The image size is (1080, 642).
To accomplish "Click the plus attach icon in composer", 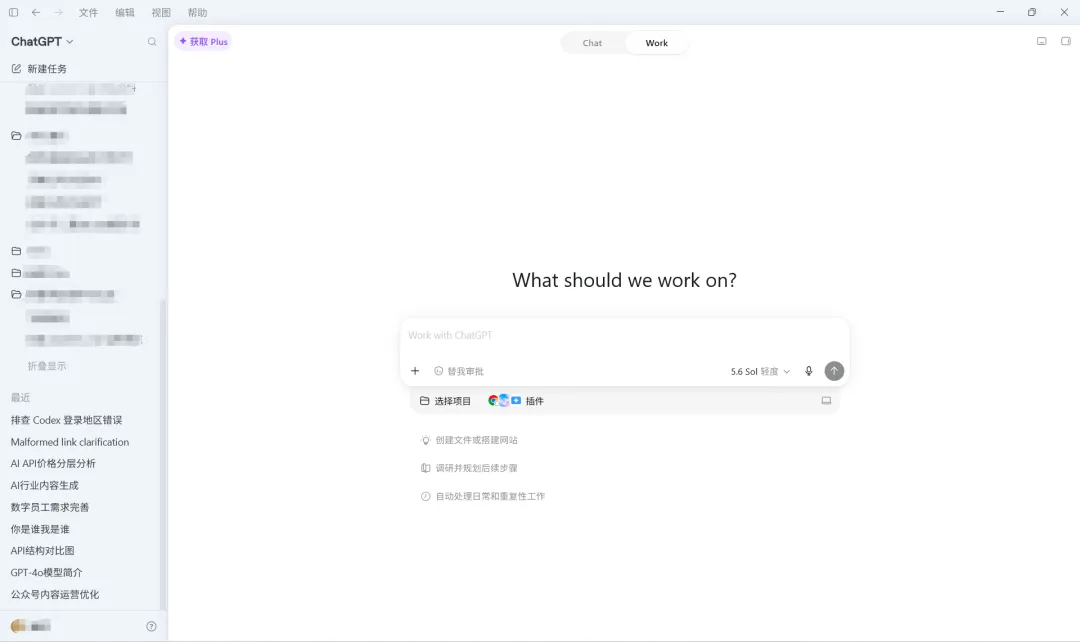I will pyautogui.click(x=415, y=371).
